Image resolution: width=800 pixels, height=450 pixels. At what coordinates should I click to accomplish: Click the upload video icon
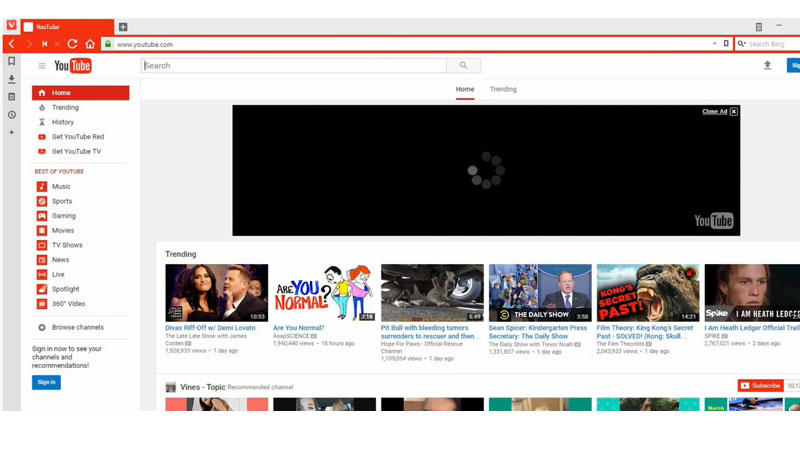(x=767, y=65)
